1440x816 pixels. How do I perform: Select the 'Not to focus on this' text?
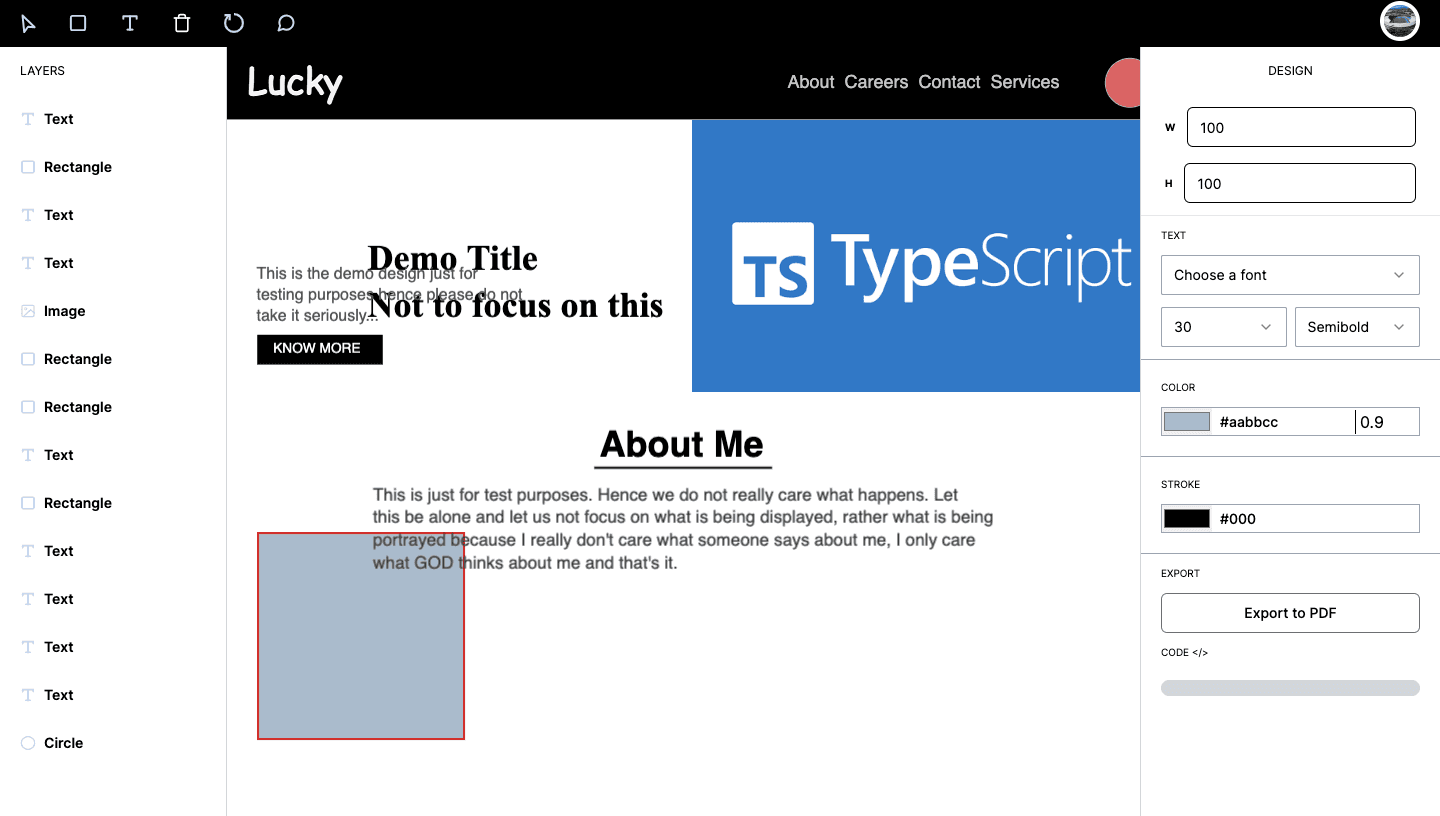[516, 306]
